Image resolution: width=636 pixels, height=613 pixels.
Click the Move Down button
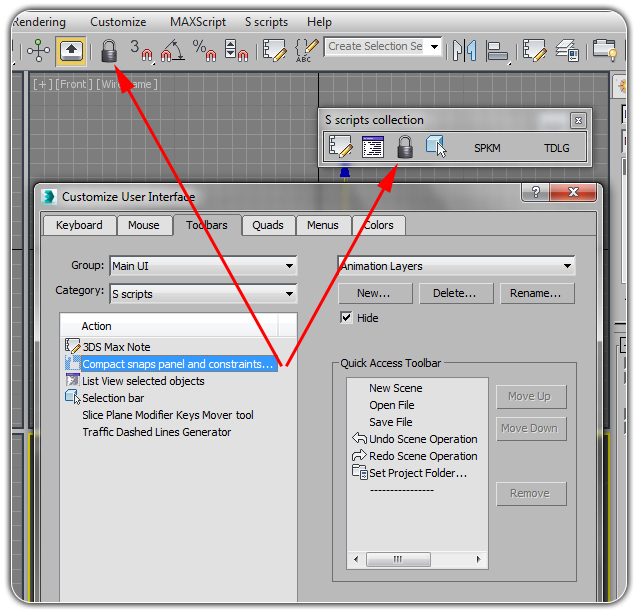pyautogui.click(x=531, y=428)
